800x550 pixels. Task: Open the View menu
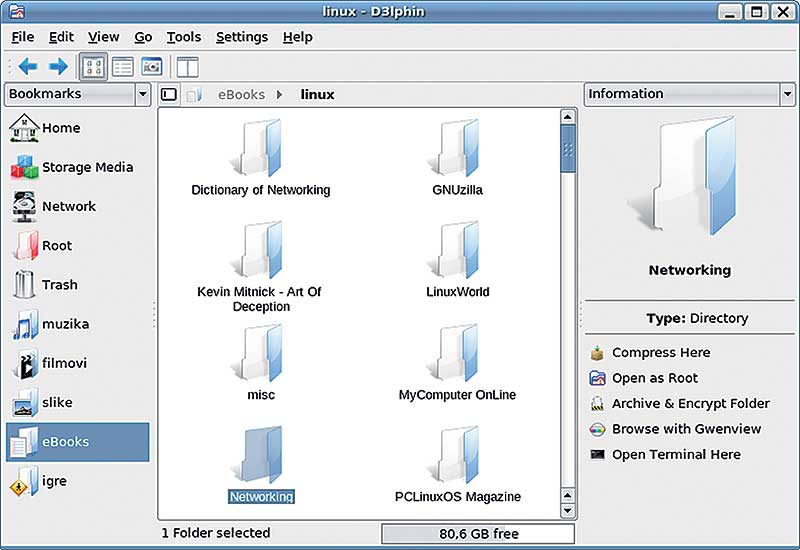coord(104,37)
